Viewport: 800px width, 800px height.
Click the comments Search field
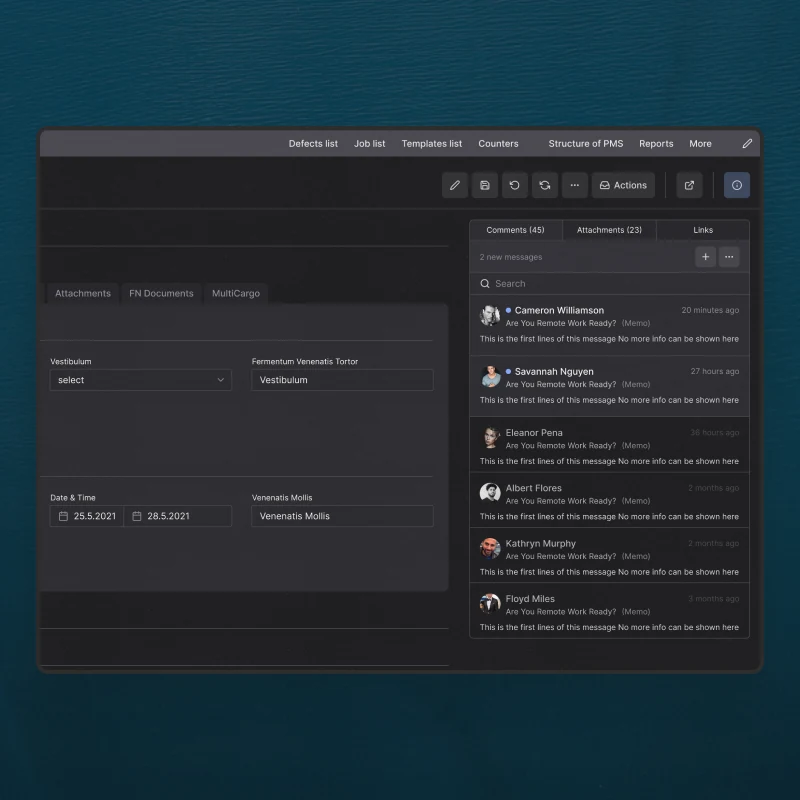[x=609, y=284]
